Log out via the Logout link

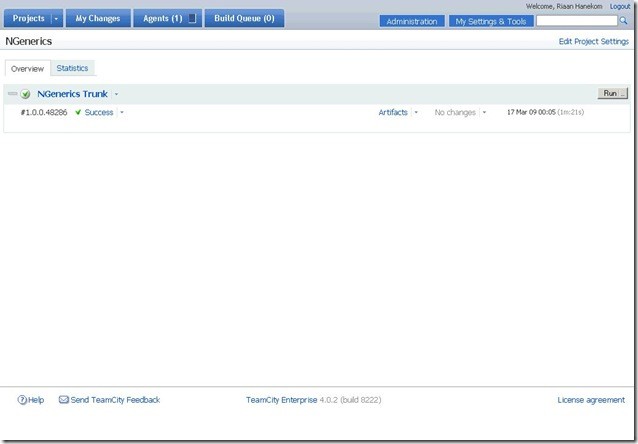(x=620, y=7)
